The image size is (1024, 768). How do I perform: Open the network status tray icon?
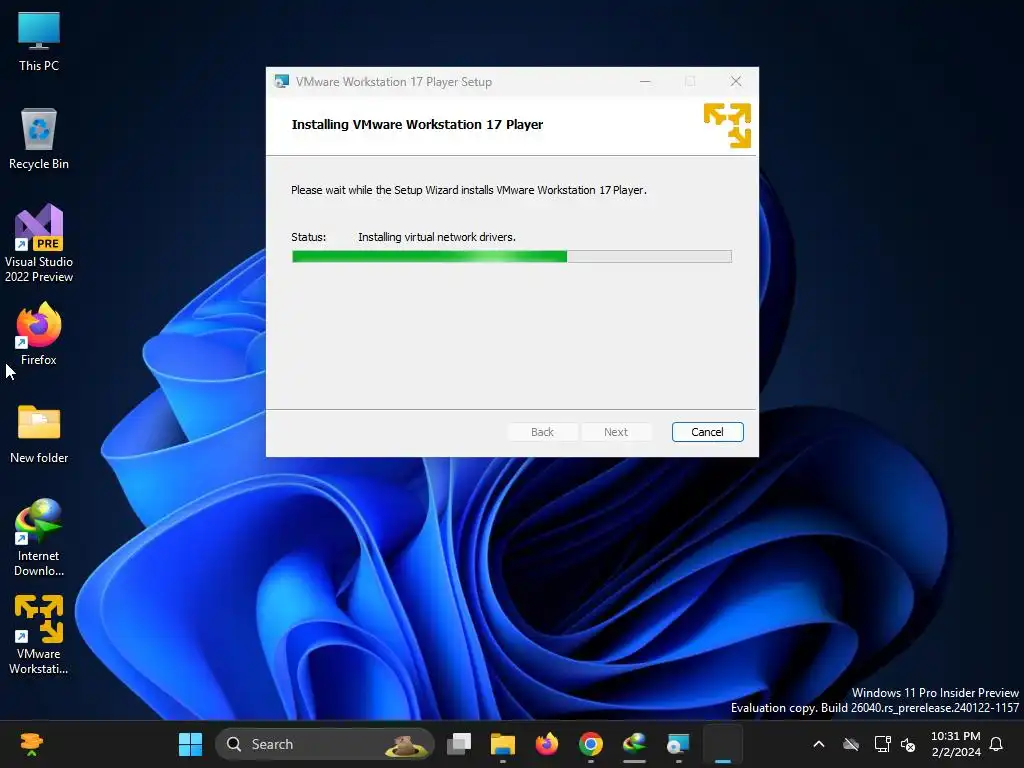[882, 744]
